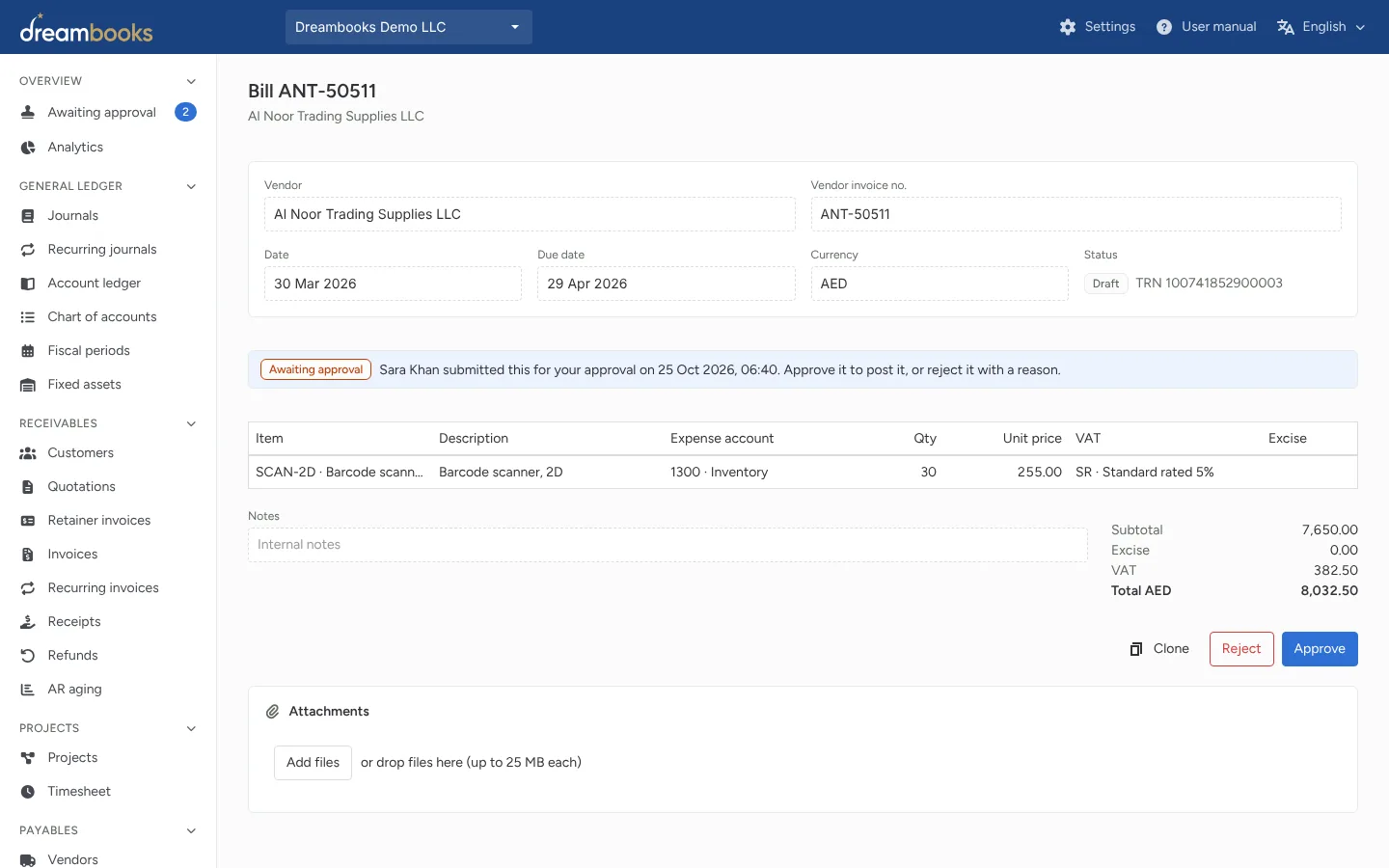Image resolution: width=1389 pixels, height=868 pixels.
Task: Click the Account ledger icon
Action: (x=28, y=284)
